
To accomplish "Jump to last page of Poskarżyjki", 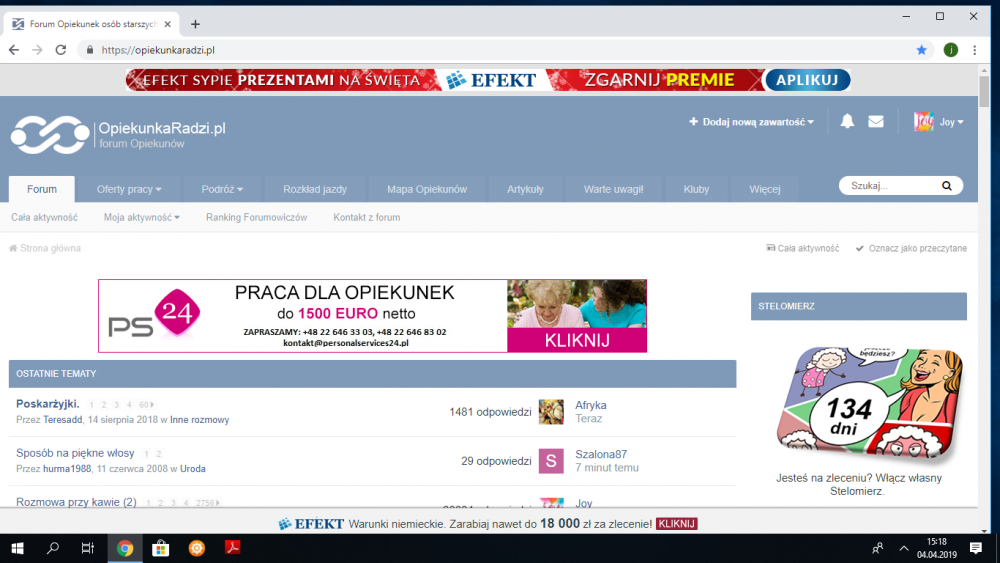I will click(147, 405).
